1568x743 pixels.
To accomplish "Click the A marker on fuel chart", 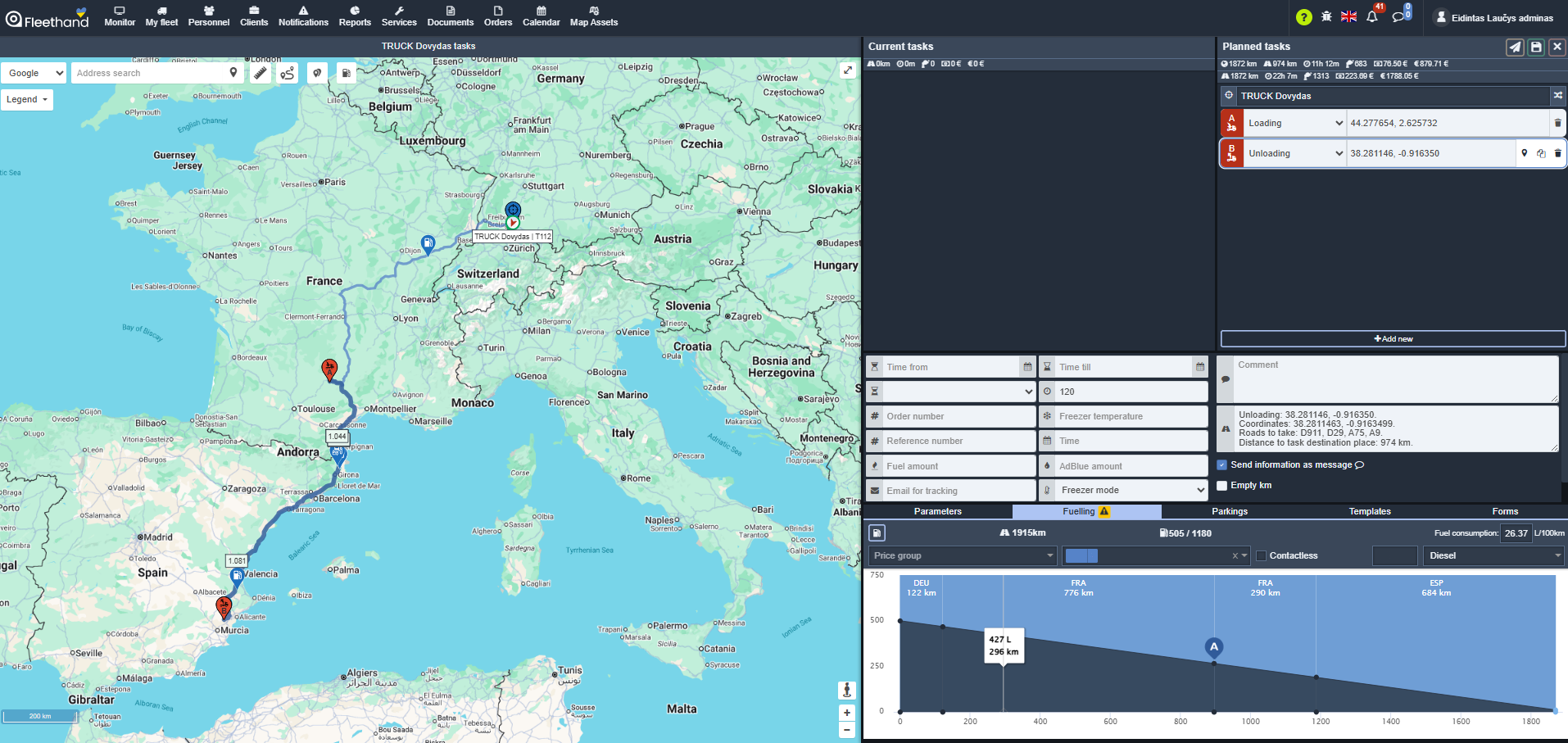I will point(1213,647).
